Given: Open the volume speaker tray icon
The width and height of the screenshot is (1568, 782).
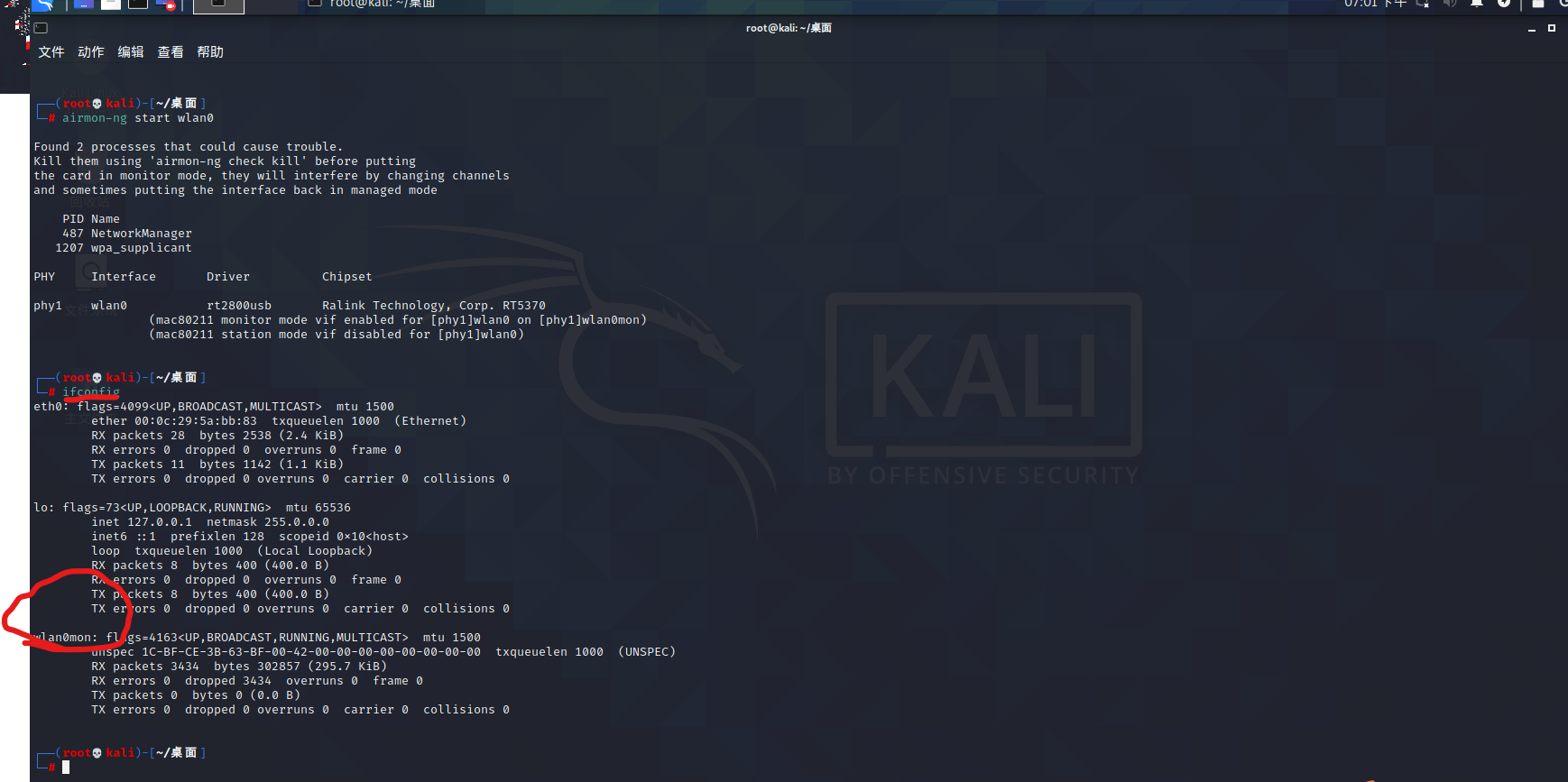Looking at the screenshot, I should (1450, 4).
